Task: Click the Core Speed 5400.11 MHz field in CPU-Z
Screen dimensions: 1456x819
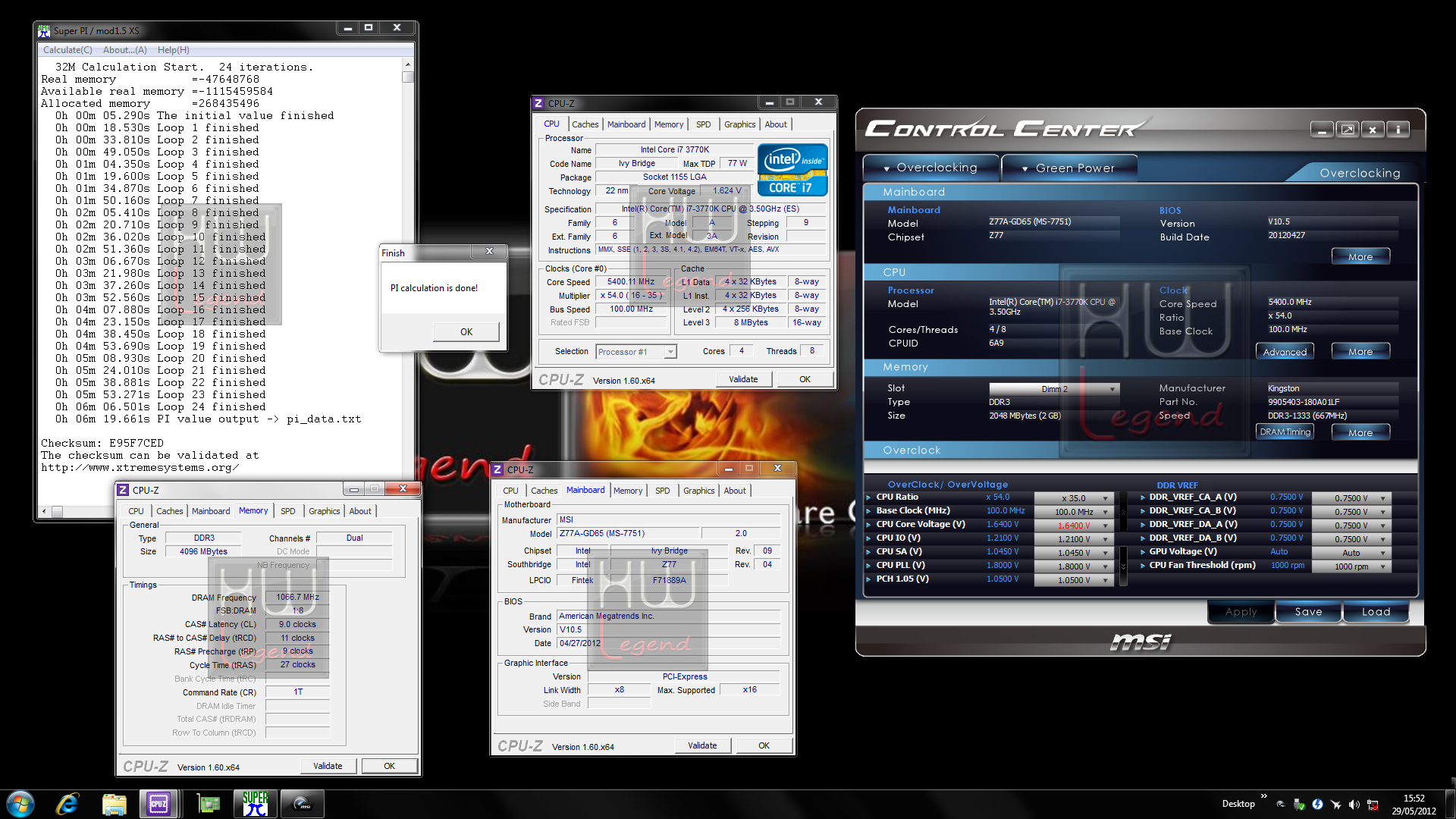Action: pos(630,282)
